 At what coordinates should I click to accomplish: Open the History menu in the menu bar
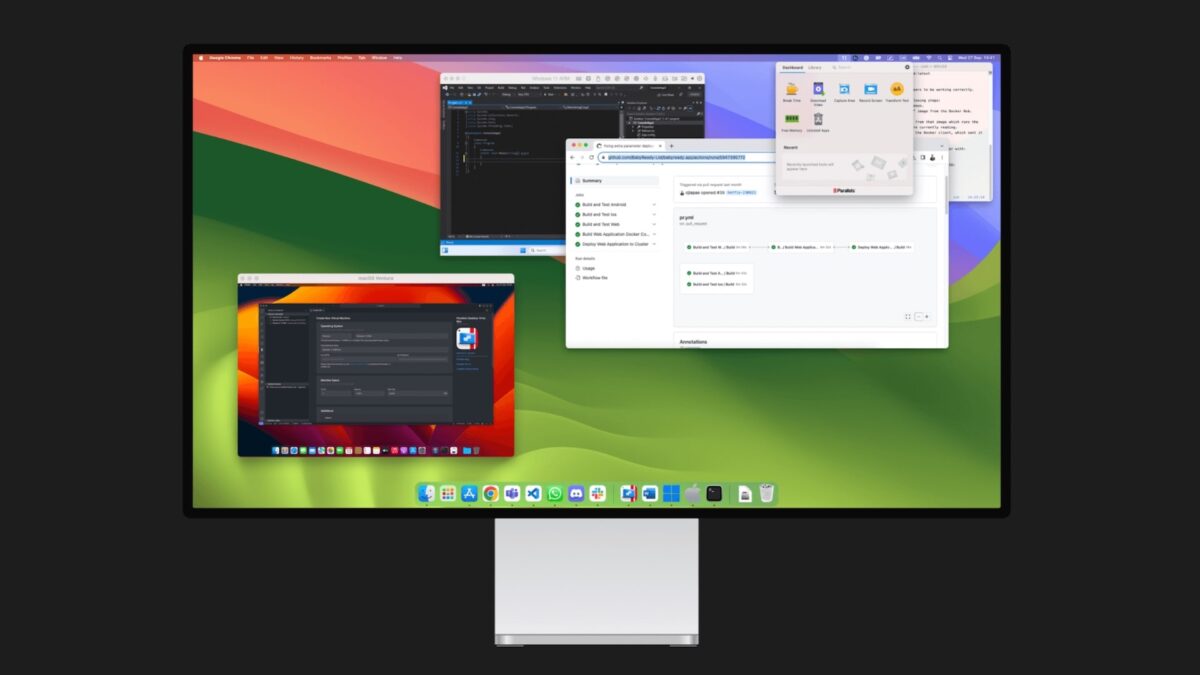pos(297,57)
